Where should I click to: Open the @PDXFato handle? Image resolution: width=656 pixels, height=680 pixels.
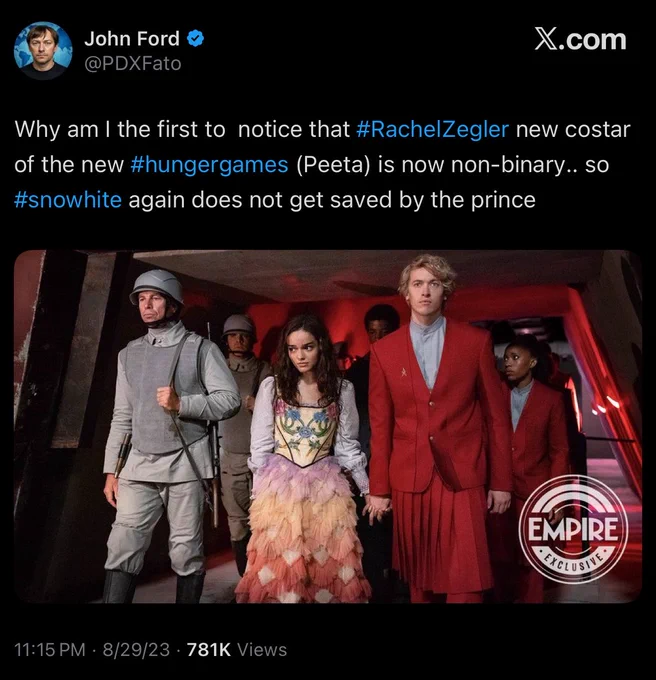click(x=133, y=64)
